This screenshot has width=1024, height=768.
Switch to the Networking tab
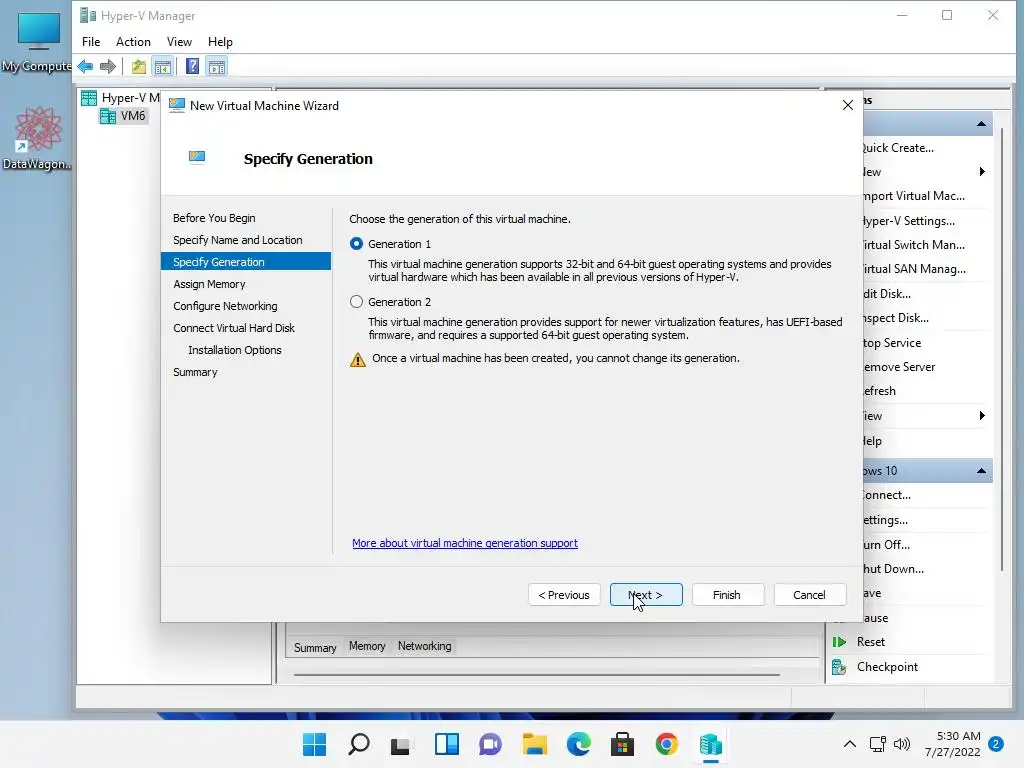(x=424, y=646)
